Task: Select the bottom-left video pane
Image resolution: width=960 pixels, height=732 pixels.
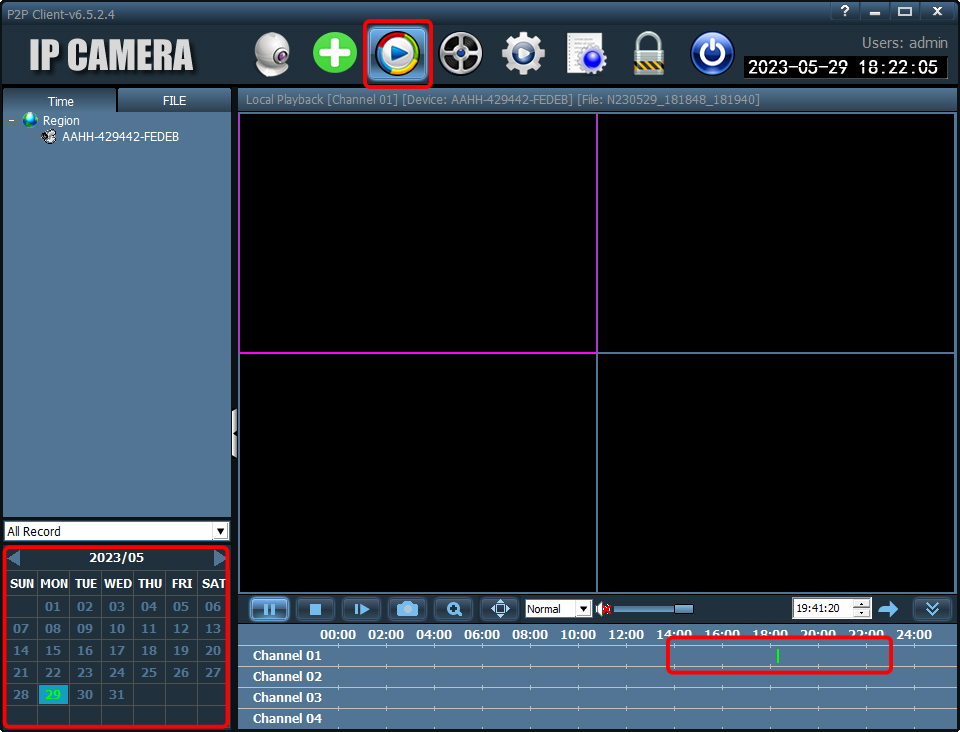Action: (418, 472)
